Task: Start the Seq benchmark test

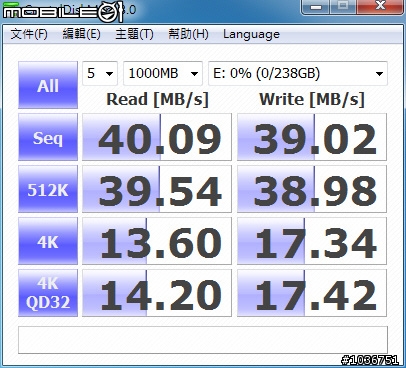Action: click(x=48, y=137)
